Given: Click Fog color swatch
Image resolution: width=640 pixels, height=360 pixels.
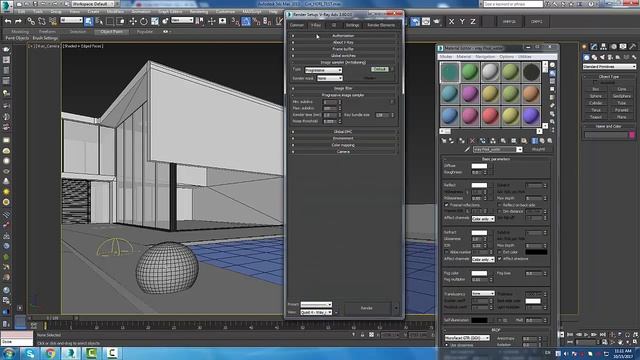Looking at the screenshot, I should (479, 273).
